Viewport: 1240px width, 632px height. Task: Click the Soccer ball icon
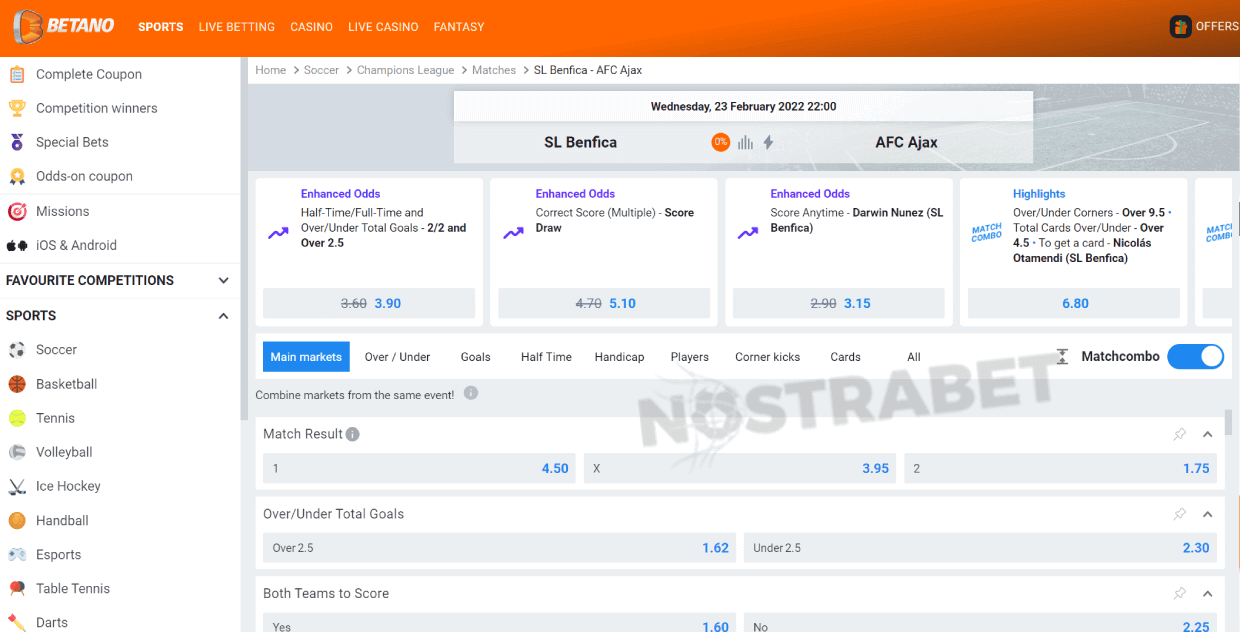pos(17,350)
